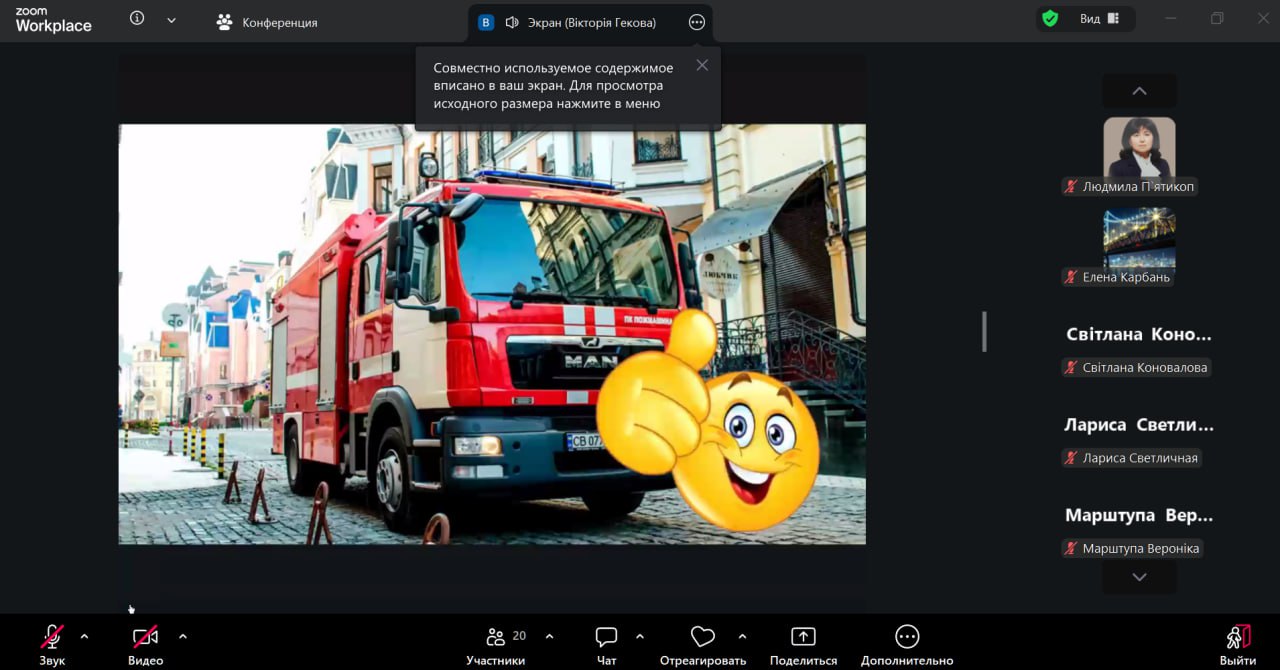
Task: Expand the arrow next to Участники
Action: (549, 636)
